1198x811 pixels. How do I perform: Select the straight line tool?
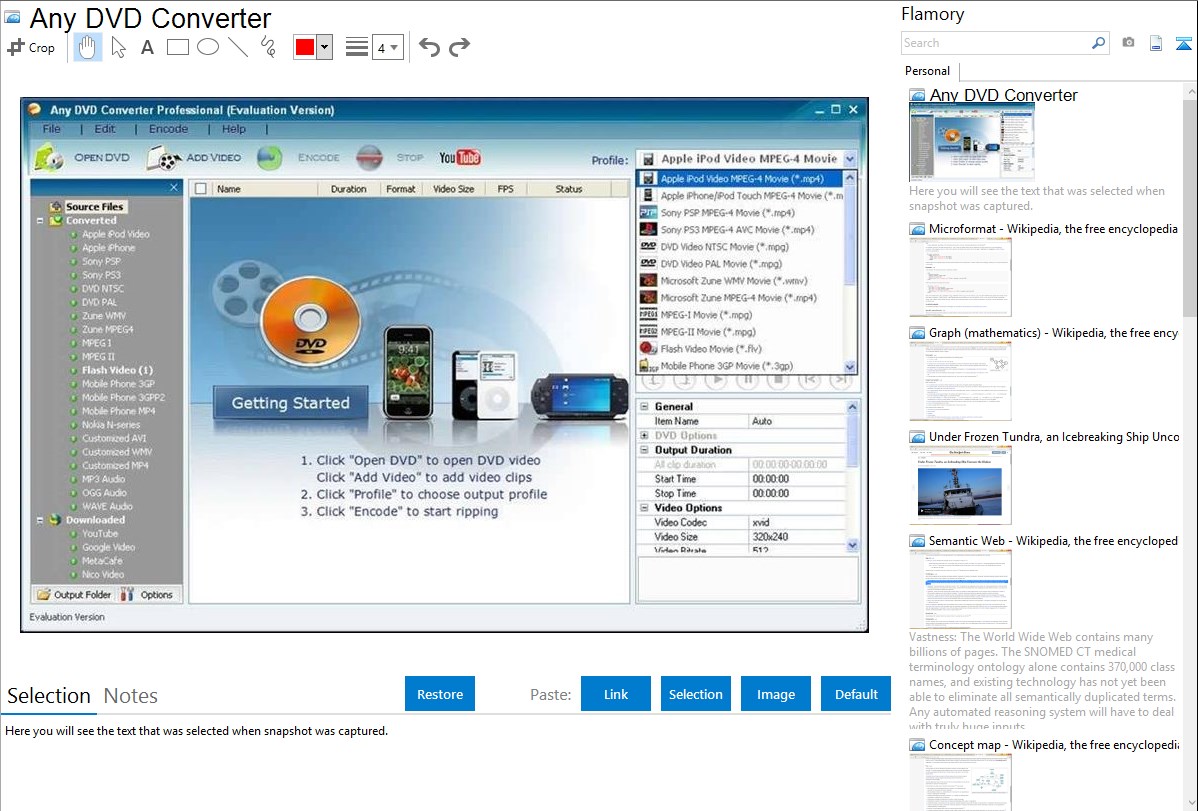click(x=238, y=47)
